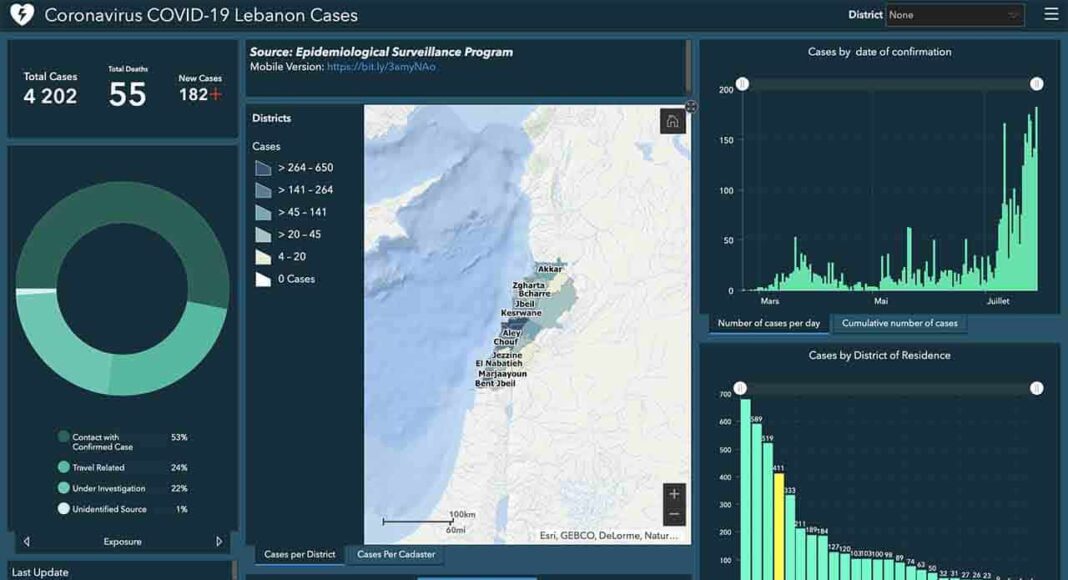Image resolution: width=1068 pixels, height=580 pixels.
Task: Select Number of cases per day tab
Action: pos(768,323)
